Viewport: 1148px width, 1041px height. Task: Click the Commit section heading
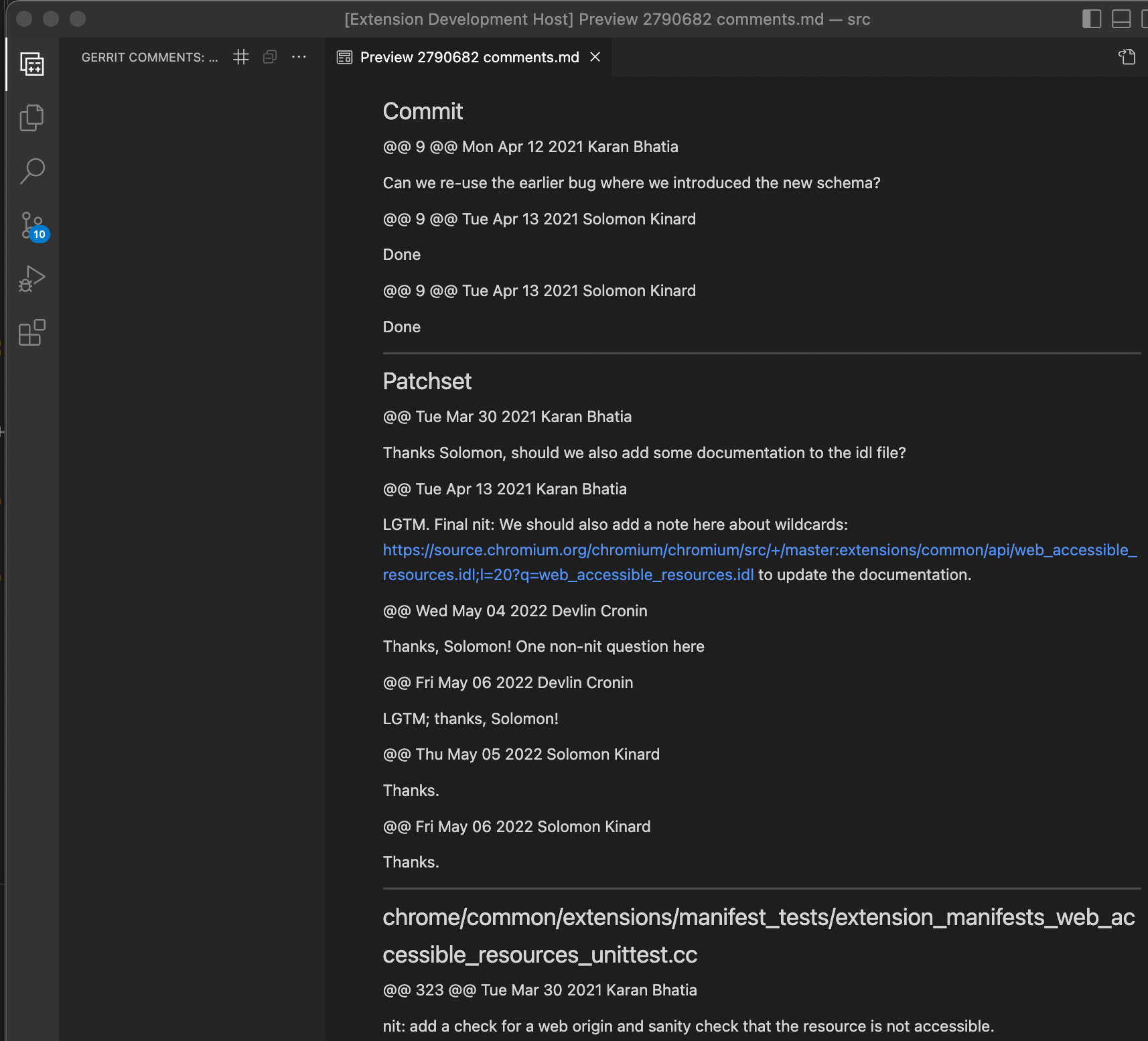click(x=422, y=111)
